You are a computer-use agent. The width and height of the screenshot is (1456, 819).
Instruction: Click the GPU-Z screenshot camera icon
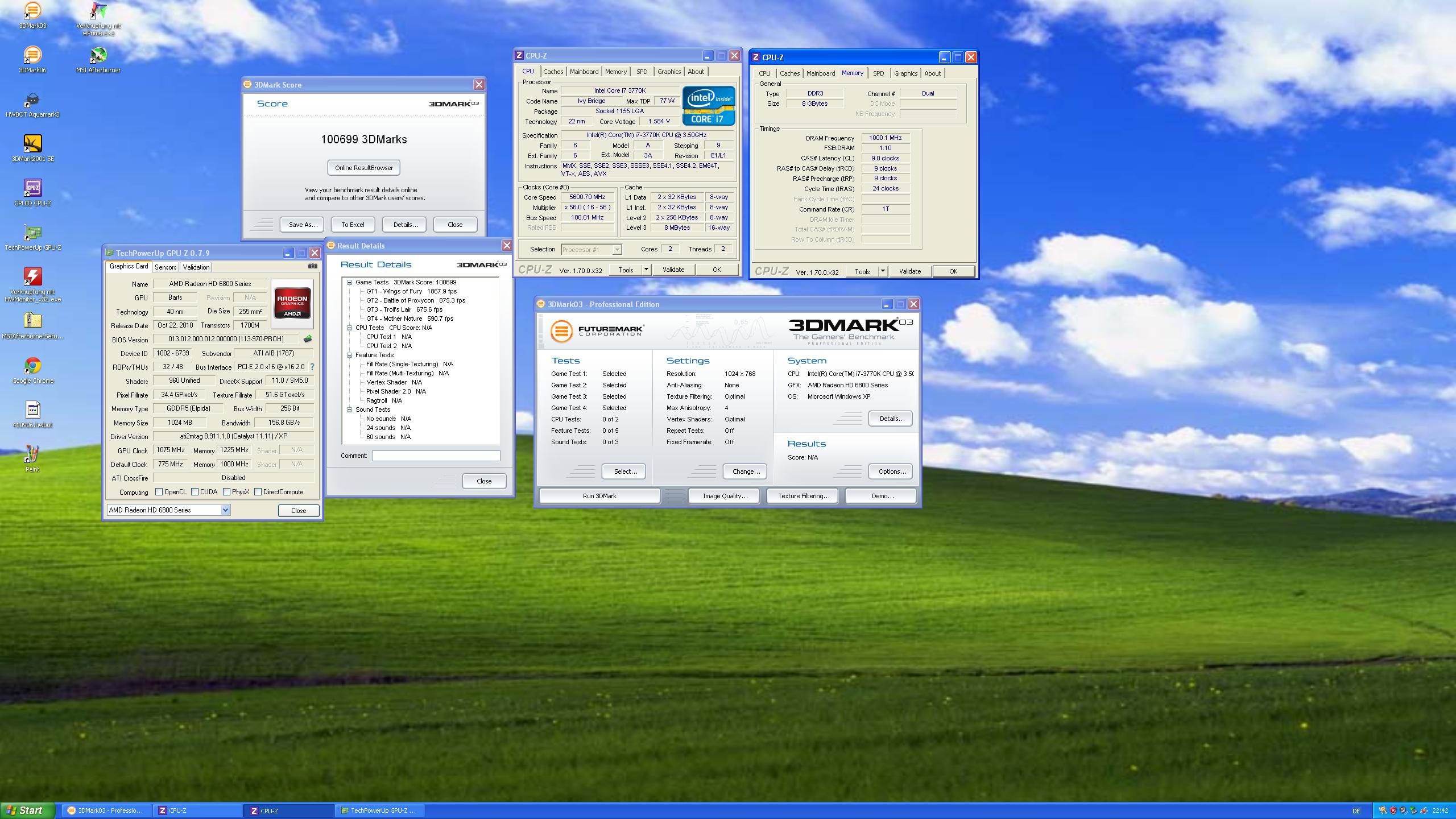(312, 266)
